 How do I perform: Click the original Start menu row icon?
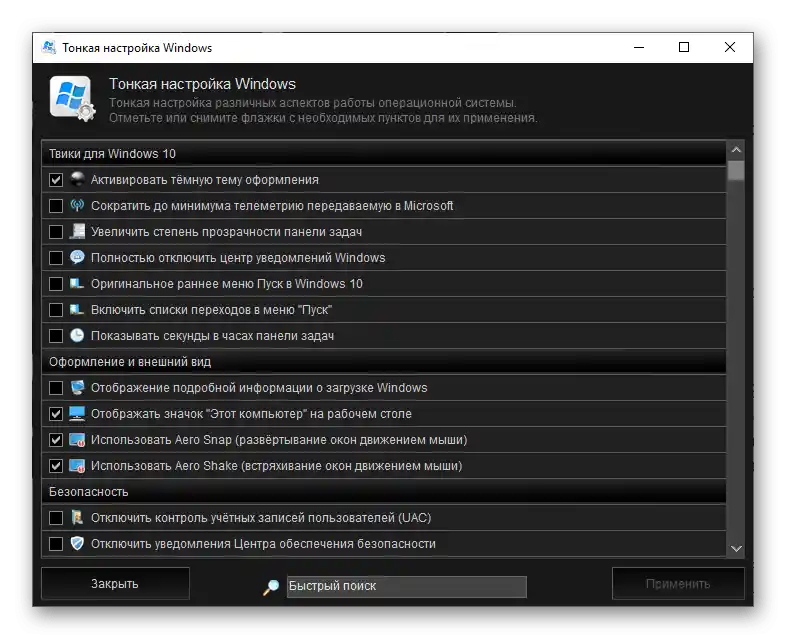(x=77, y=284)
